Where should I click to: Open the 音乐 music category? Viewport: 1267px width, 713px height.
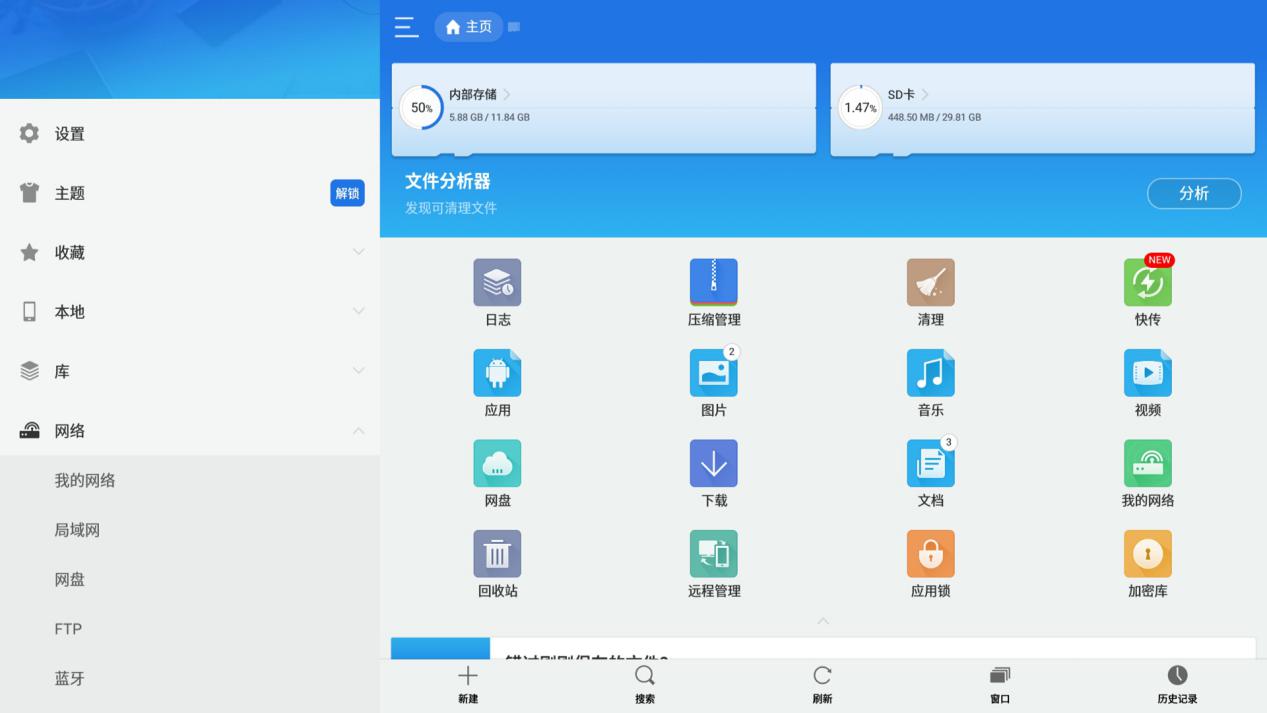pyautogui.click(x=931, y=373)
